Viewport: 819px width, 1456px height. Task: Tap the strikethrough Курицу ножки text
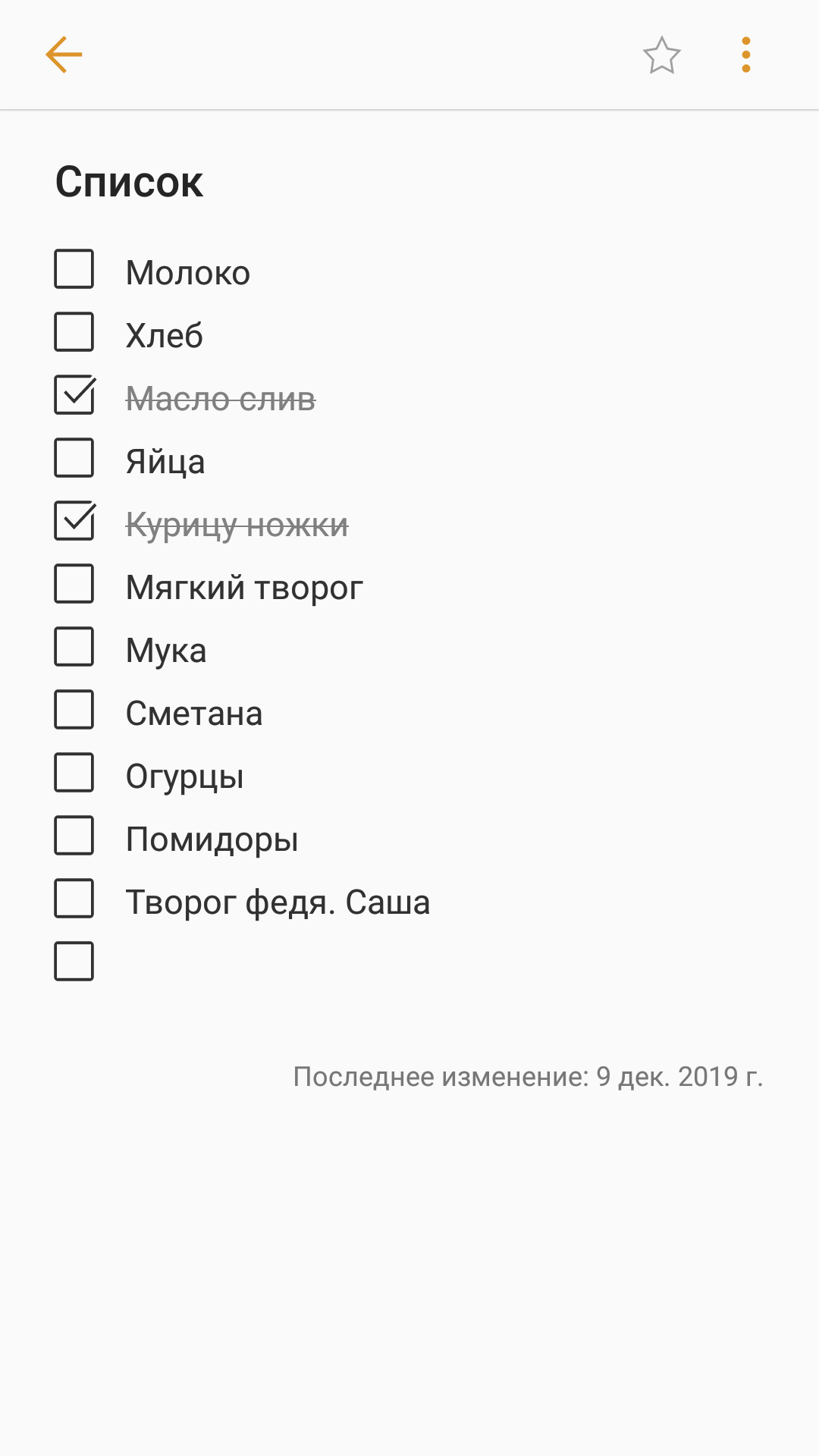(x=237, y=525)
